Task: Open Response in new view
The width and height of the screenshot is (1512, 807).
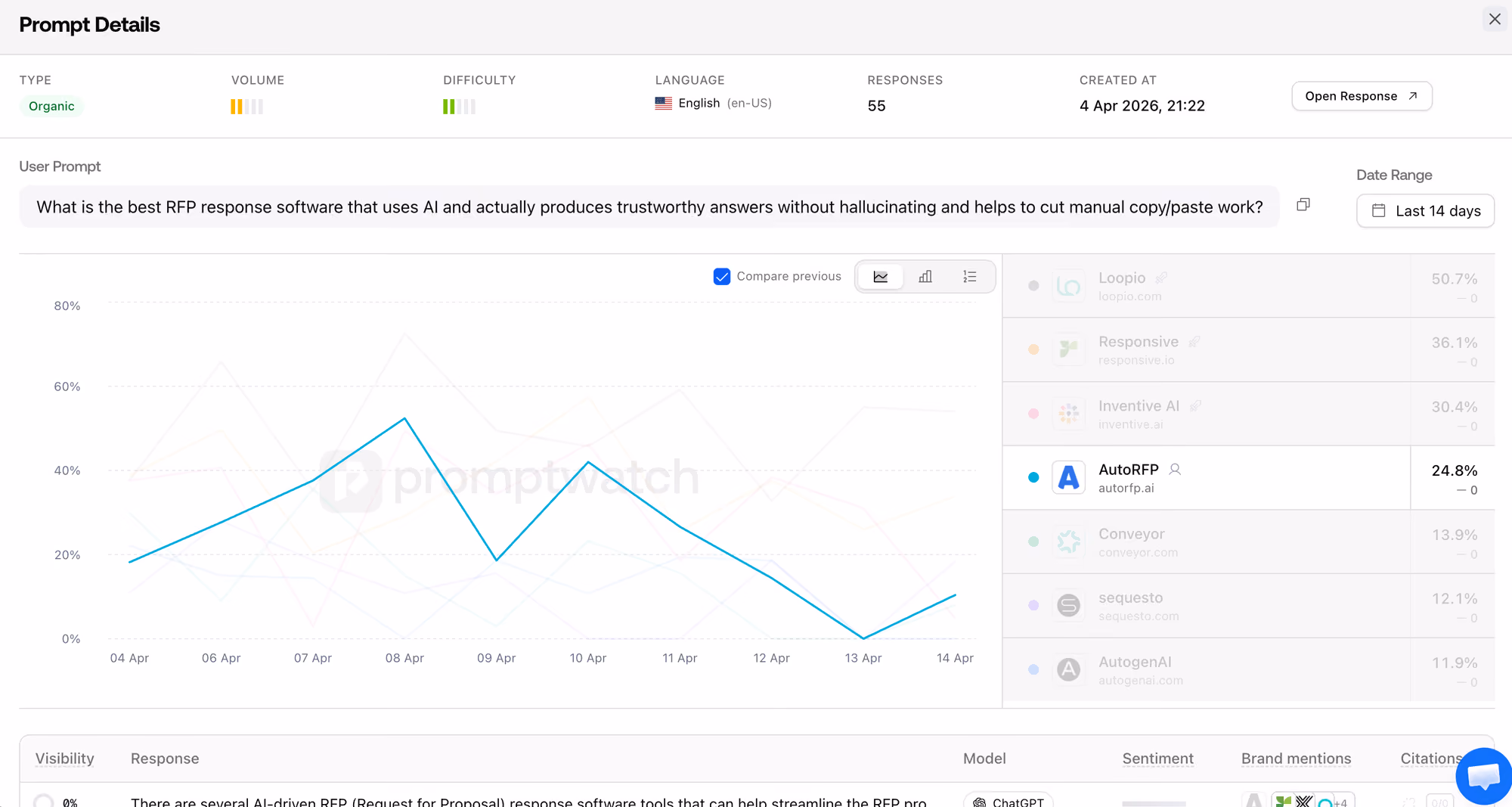Action: pos(1362,96)
